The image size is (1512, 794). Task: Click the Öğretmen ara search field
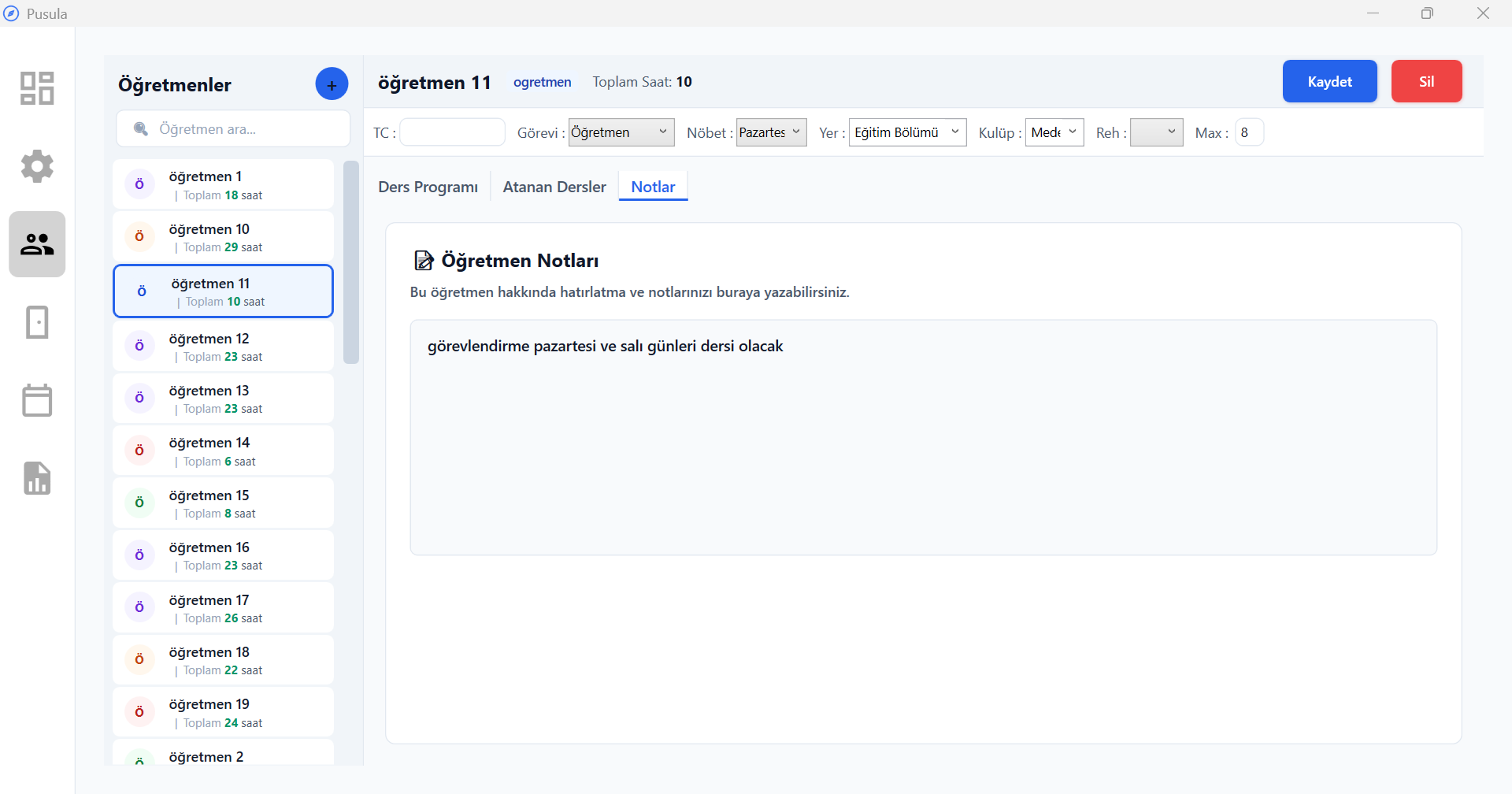pyautogui.click(x=244, y=129)
